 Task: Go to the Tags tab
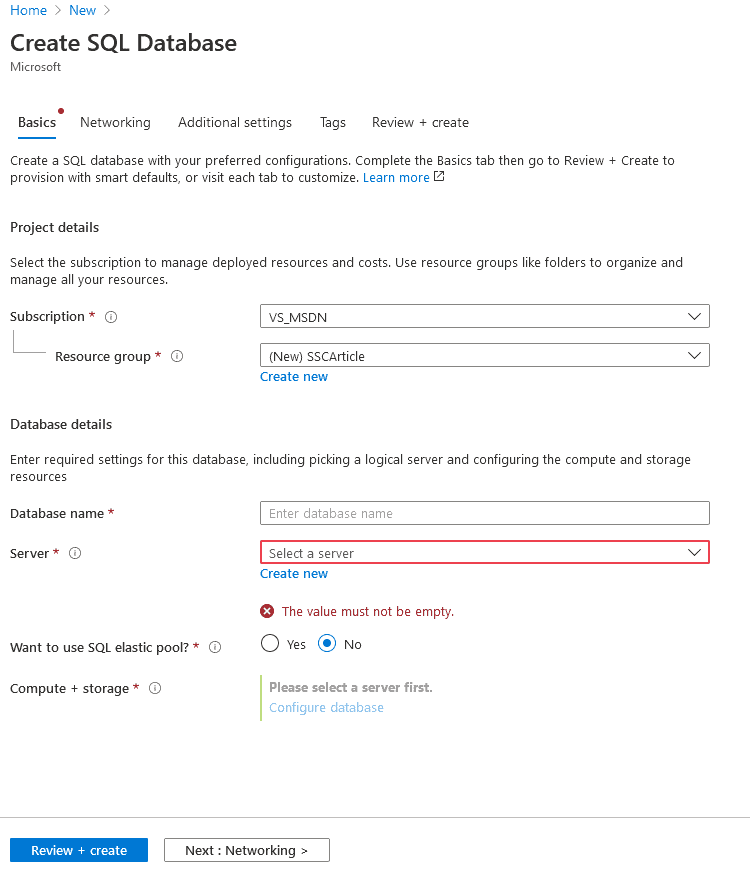(x=333, y=123)
